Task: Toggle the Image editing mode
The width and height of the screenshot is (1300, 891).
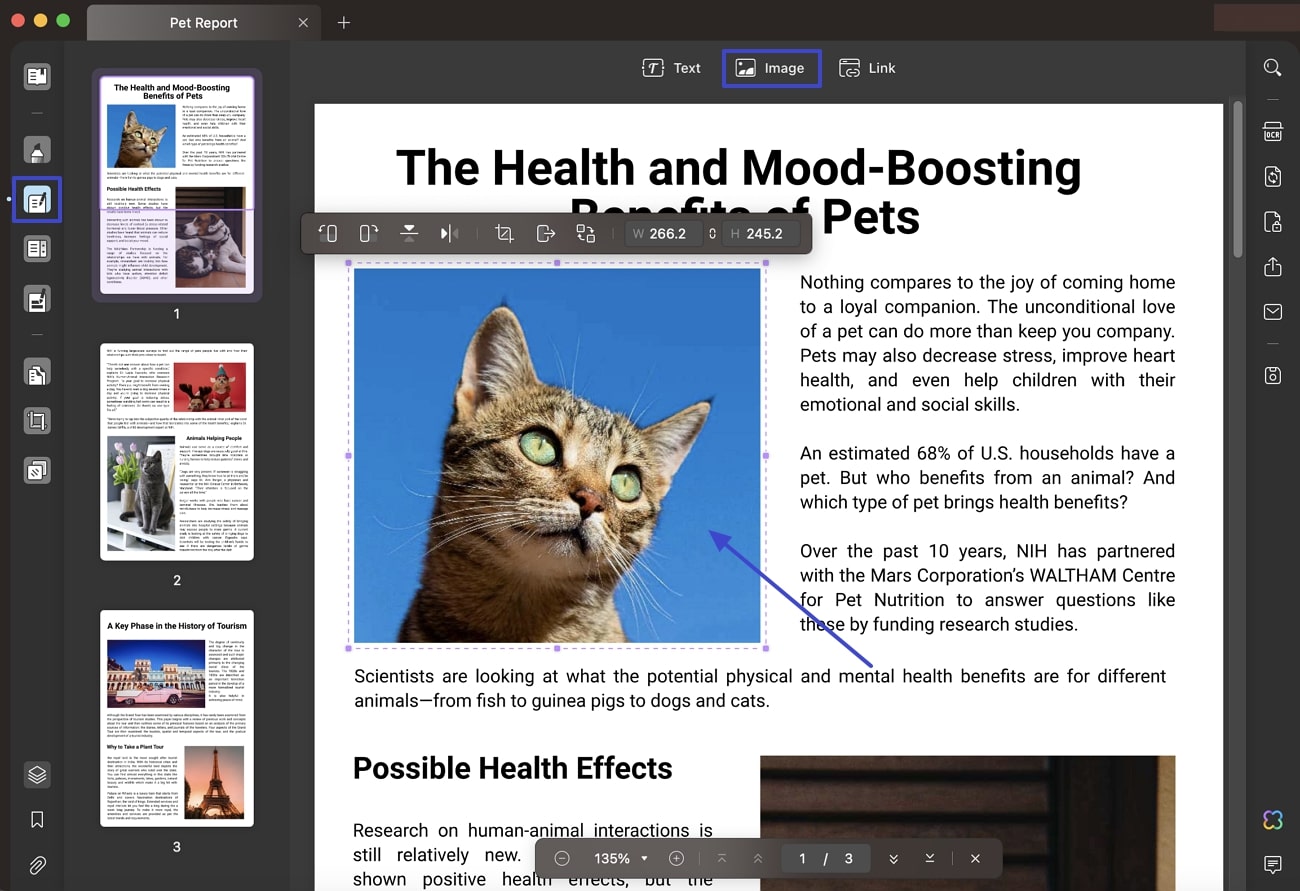Action: [771, 67]
